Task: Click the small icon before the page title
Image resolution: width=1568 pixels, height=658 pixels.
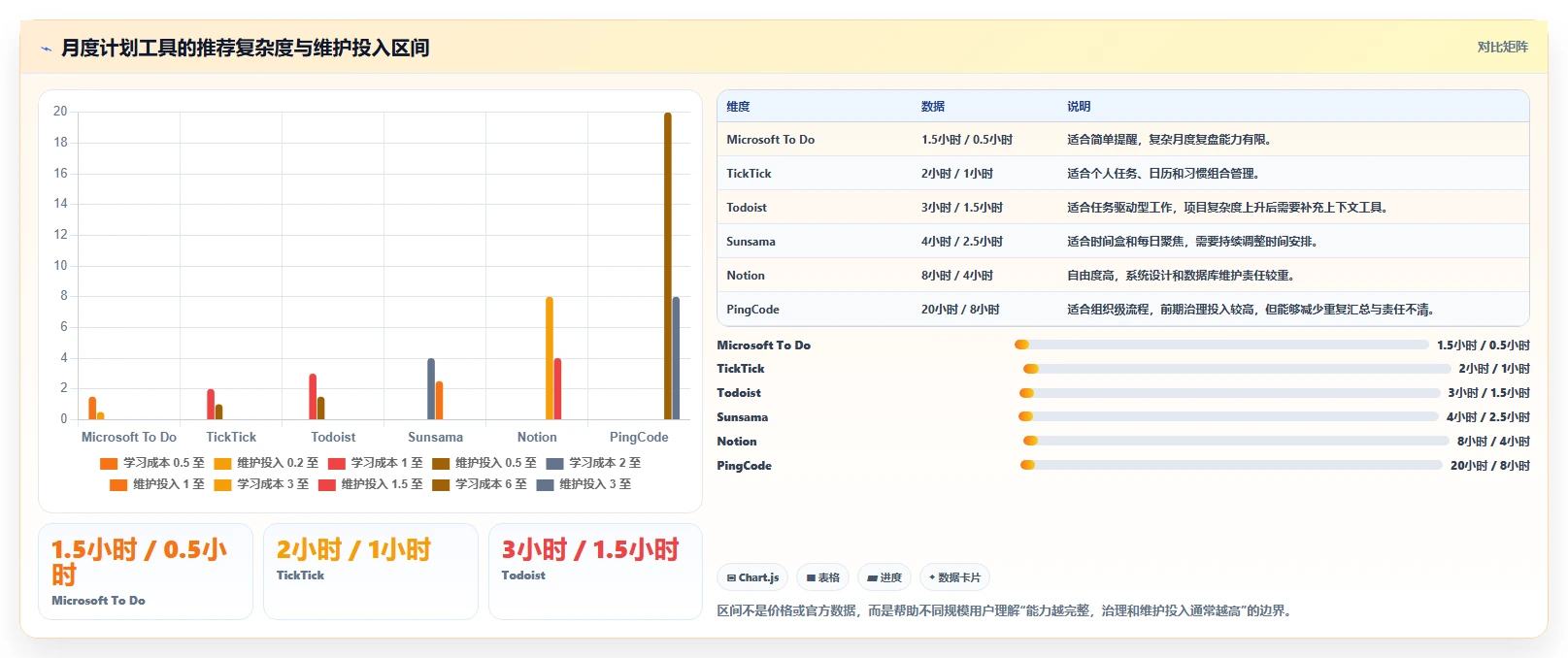Action: pyautogui.click(x=46, y=49)
